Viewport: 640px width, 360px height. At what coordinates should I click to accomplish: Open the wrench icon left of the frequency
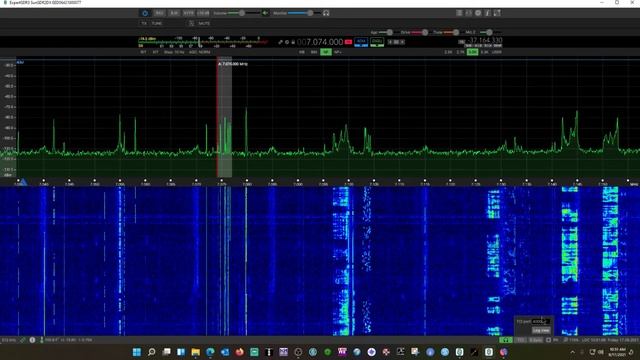coord(280,42)
